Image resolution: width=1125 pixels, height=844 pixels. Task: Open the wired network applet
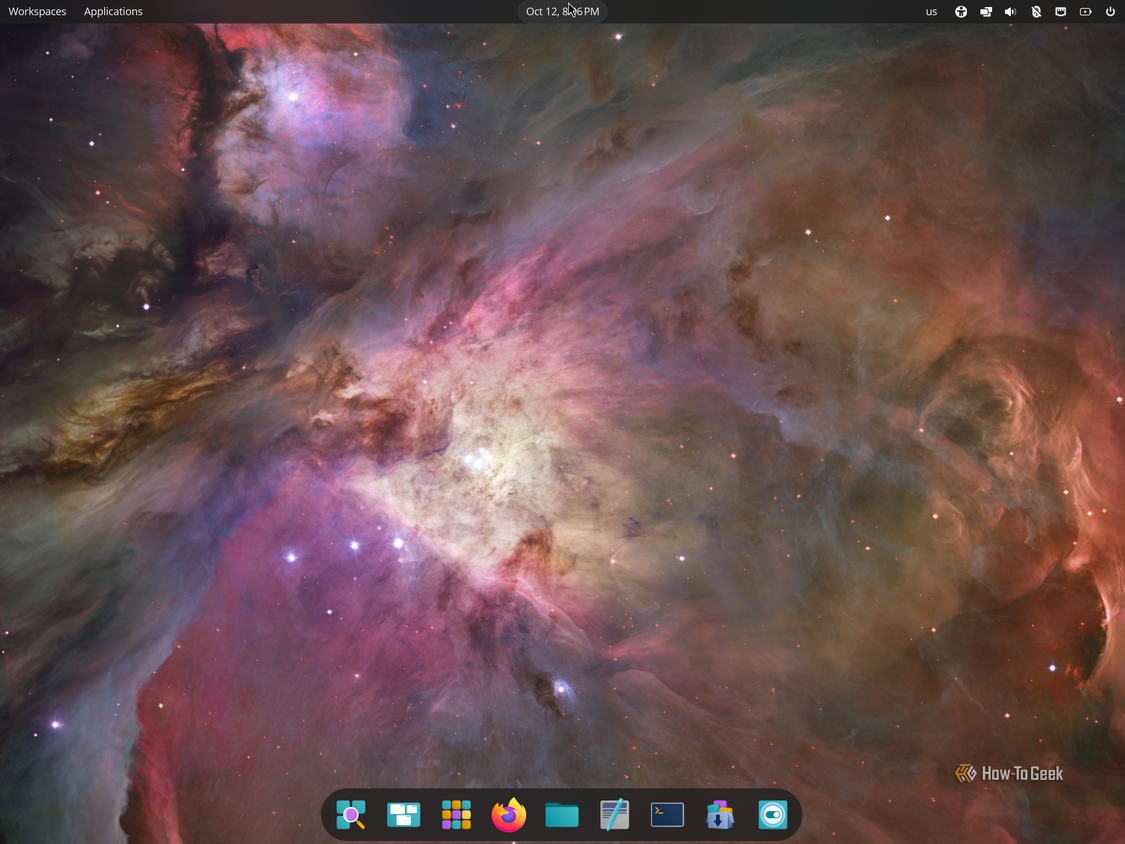[1060, 11]
